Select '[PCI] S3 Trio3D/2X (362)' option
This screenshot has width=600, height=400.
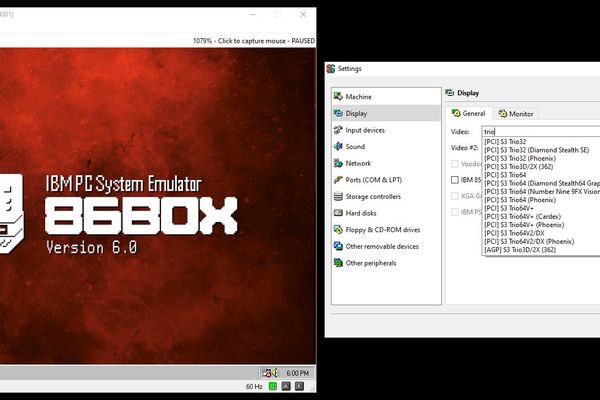(x=541, y=167)
